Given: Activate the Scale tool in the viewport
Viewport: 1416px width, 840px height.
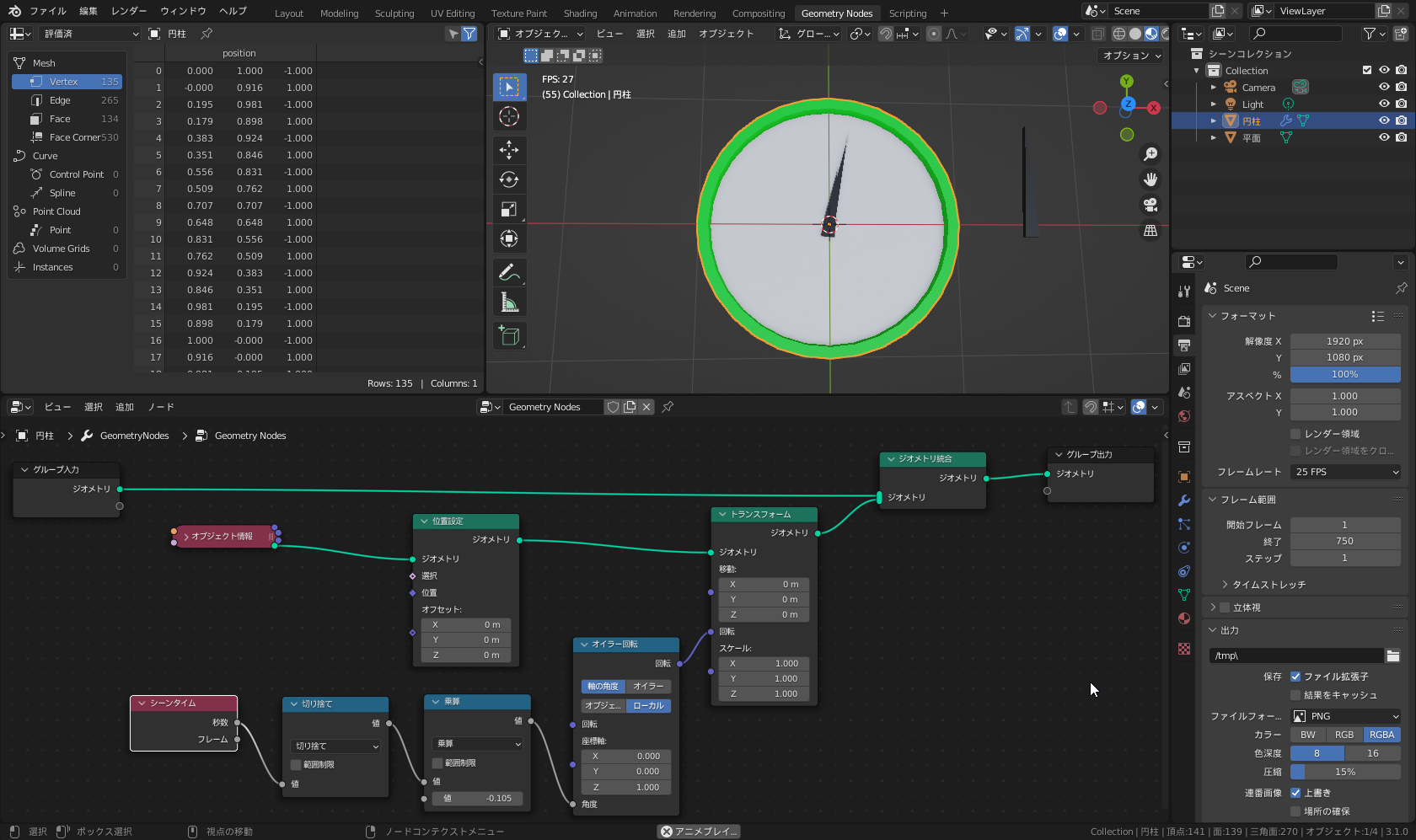Looking at the screenshot, I should coord(509,209).
